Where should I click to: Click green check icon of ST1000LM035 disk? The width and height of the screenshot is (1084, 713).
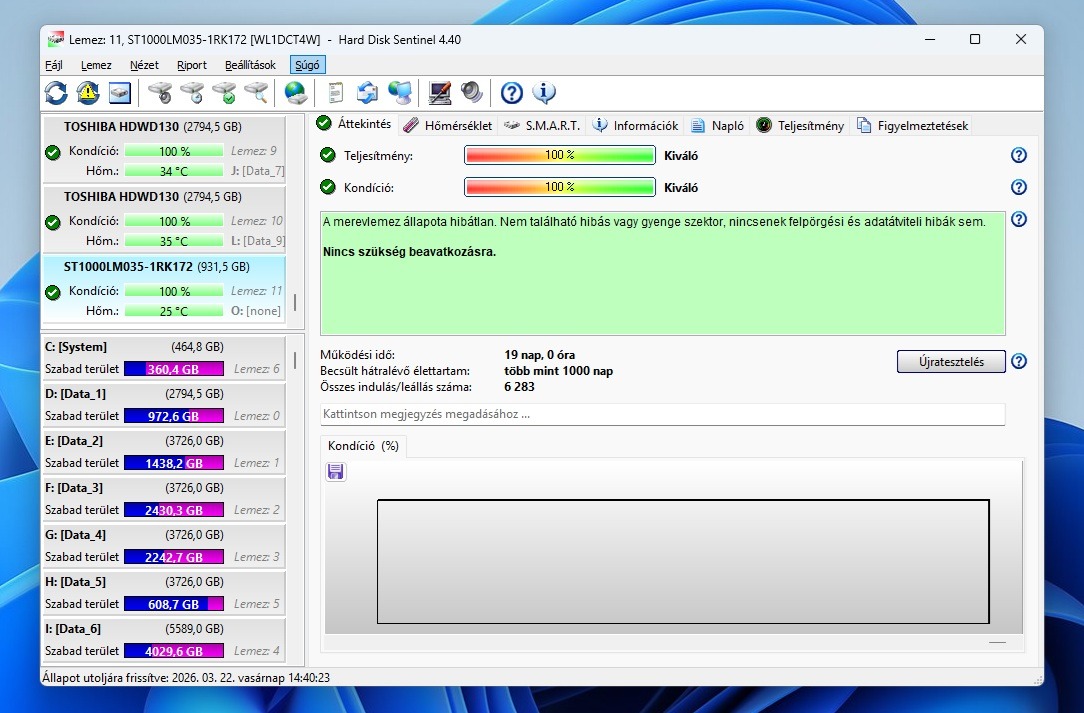pos(53,292)
